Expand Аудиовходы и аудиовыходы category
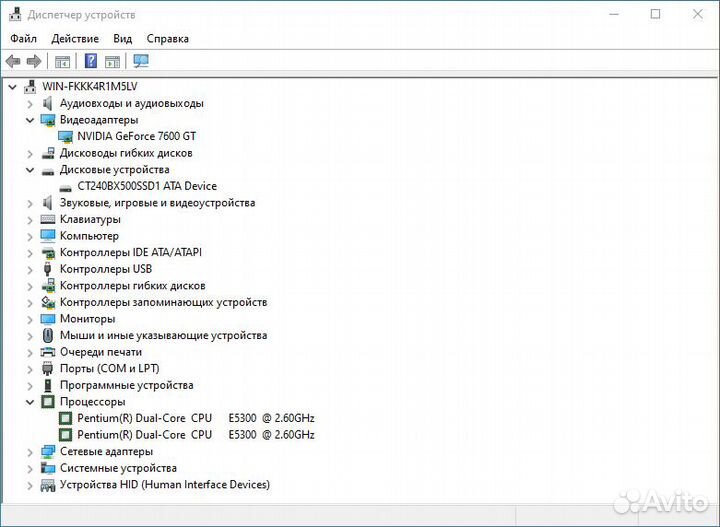Screen dimensions: 720x527 [30, 104]
